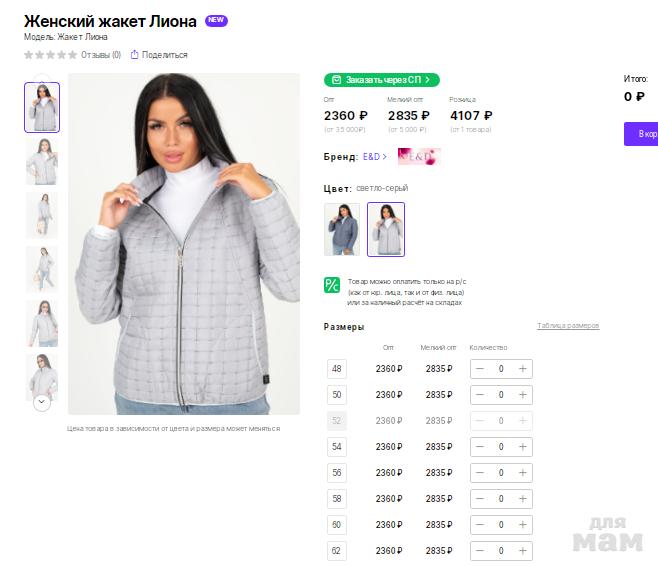Click the plus icon for size 62
This screenshot has height=566, width=658.
coord(522,551)
